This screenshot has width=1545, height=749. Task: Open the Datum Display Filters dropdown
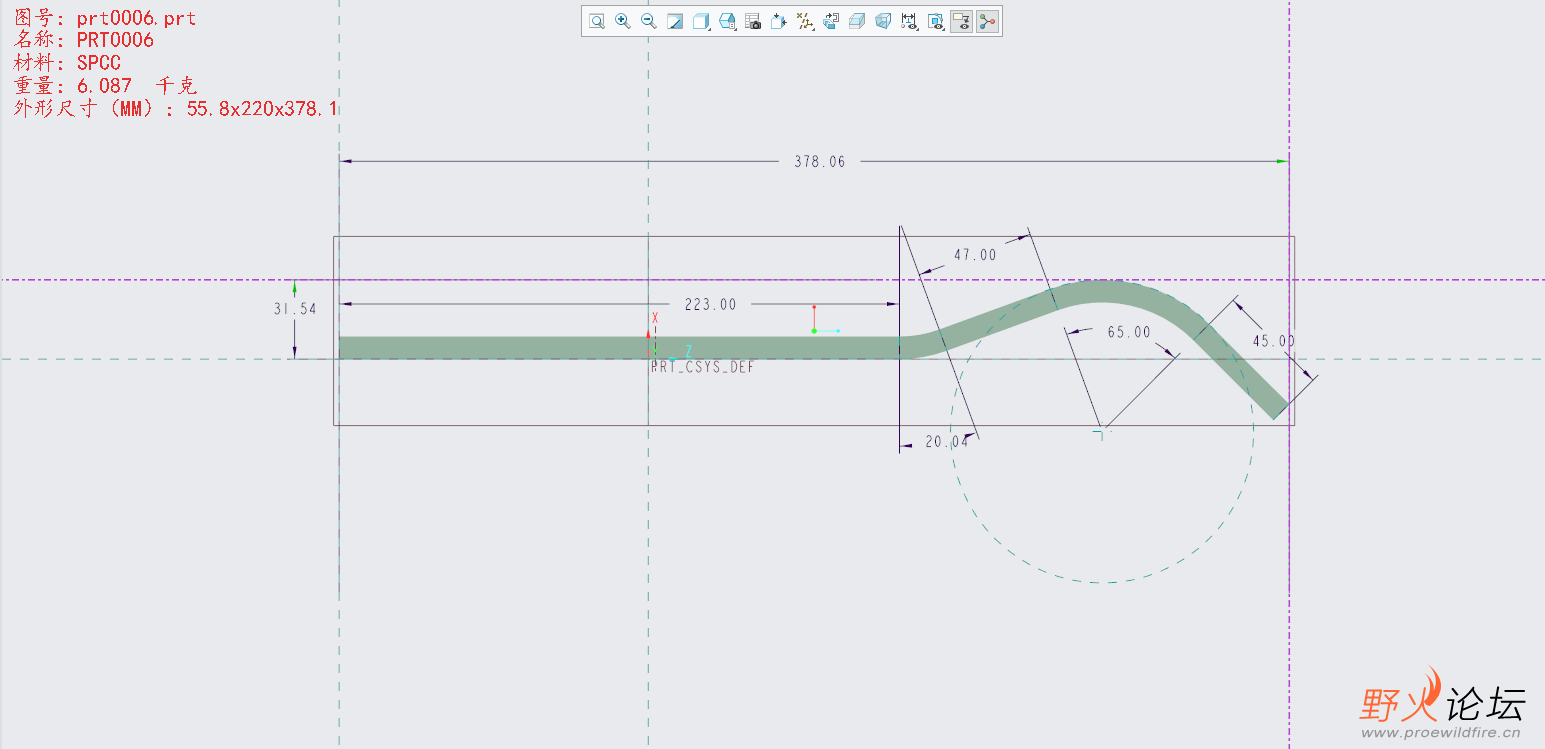click(x=805, y=21)
